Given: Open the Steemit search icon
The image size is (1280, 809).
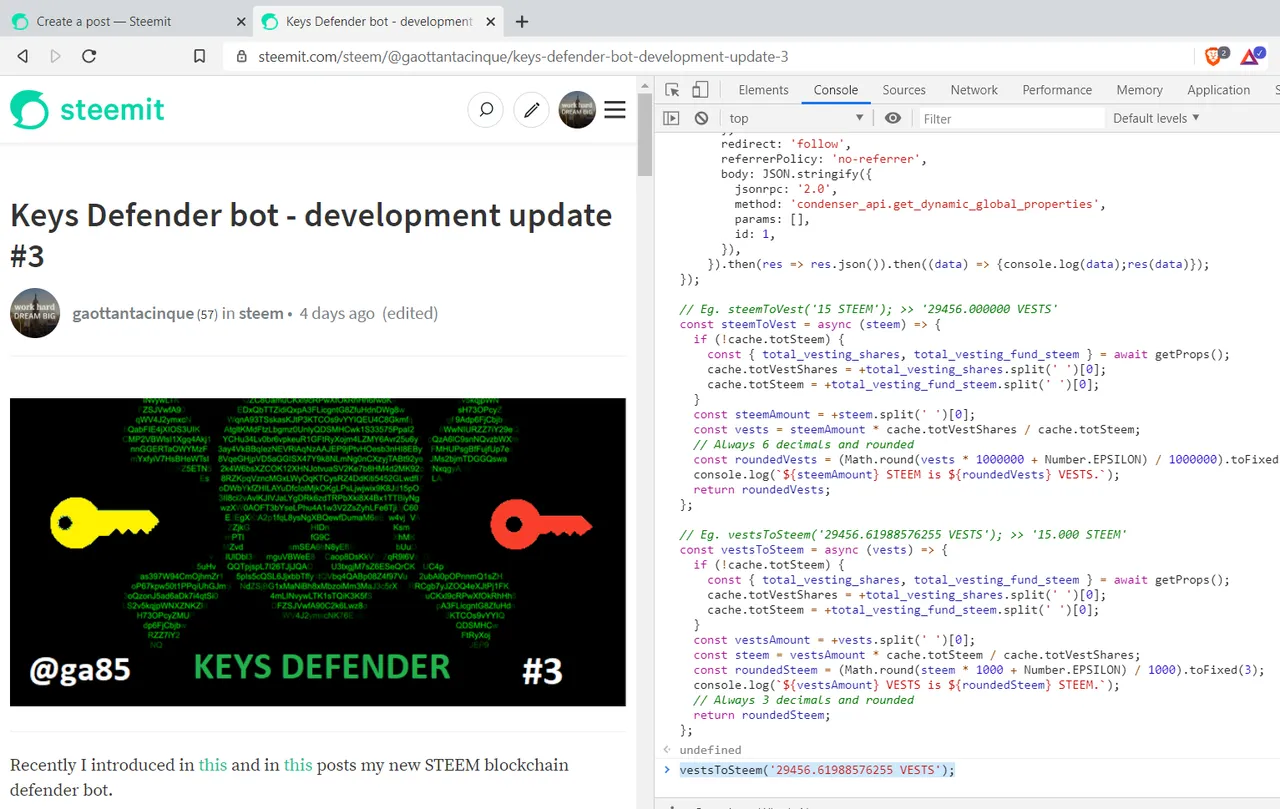Looking at the screenshot, I should click(486, 110).
